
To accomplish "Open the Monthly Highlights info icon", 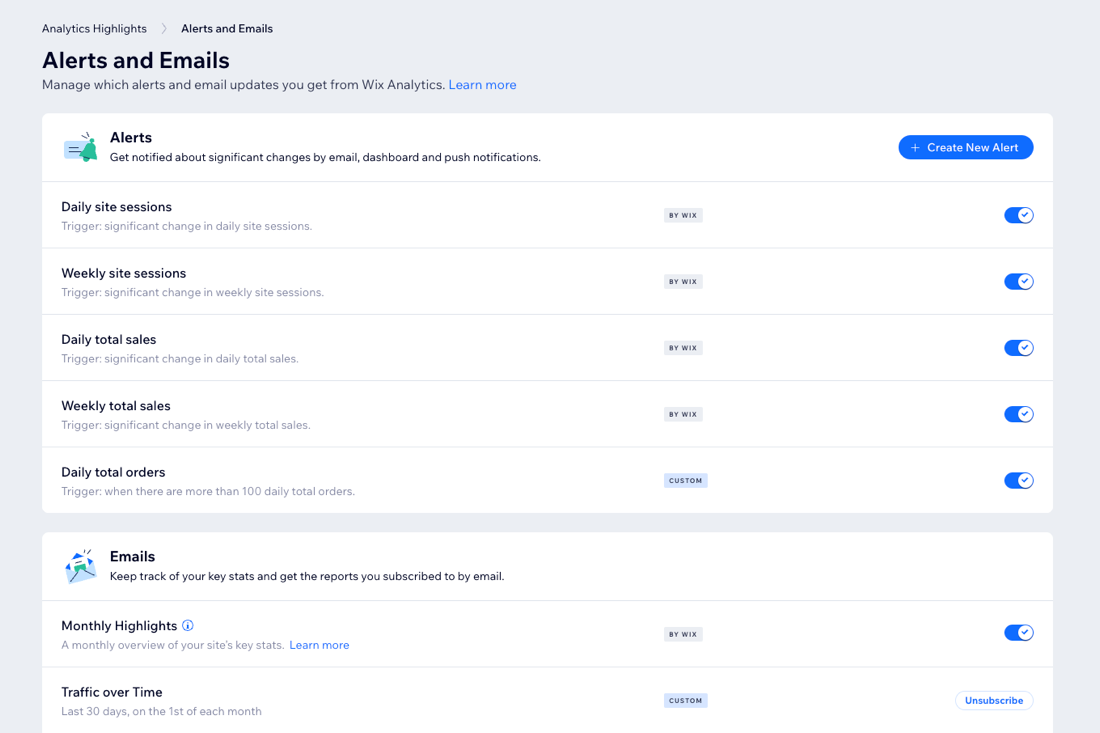I will [188, 626].
